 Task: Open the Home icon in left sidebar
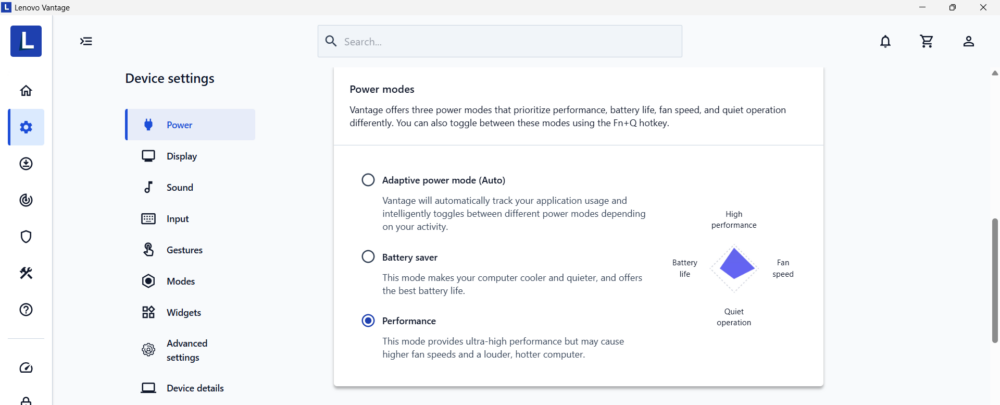[26, 91]
